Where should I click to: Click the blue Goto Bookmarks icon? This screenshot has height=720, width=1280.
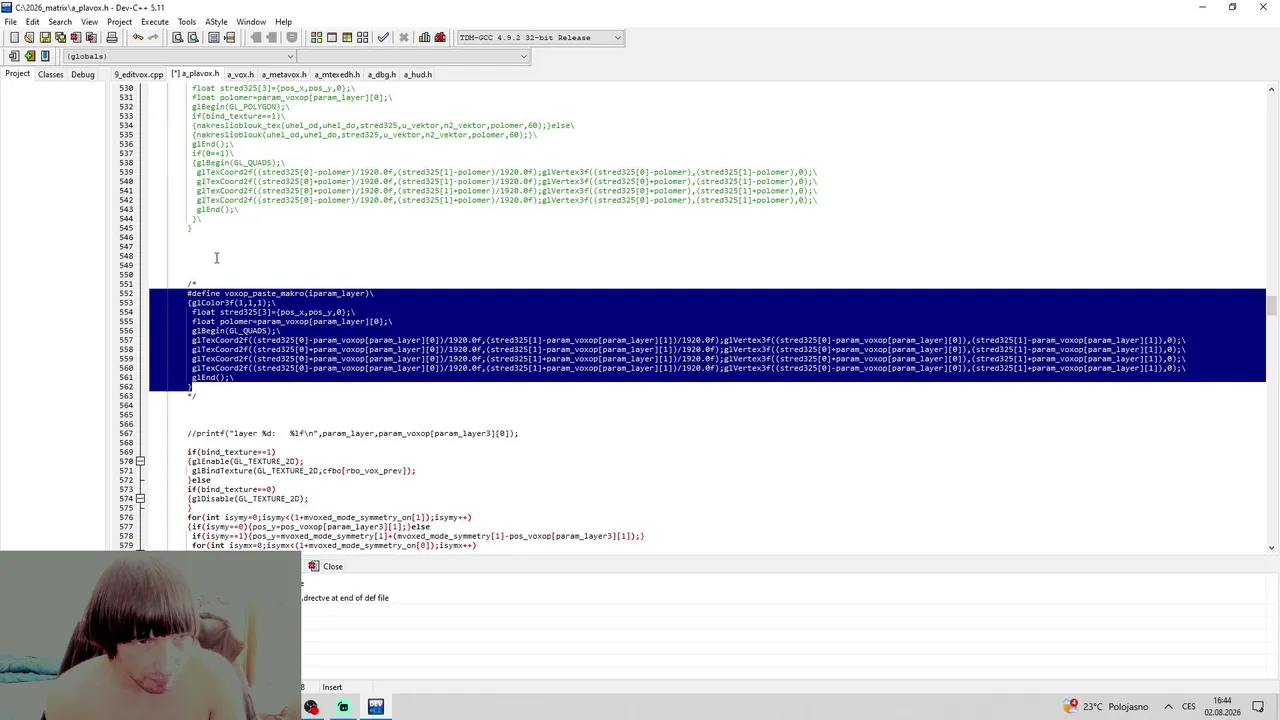45,56
